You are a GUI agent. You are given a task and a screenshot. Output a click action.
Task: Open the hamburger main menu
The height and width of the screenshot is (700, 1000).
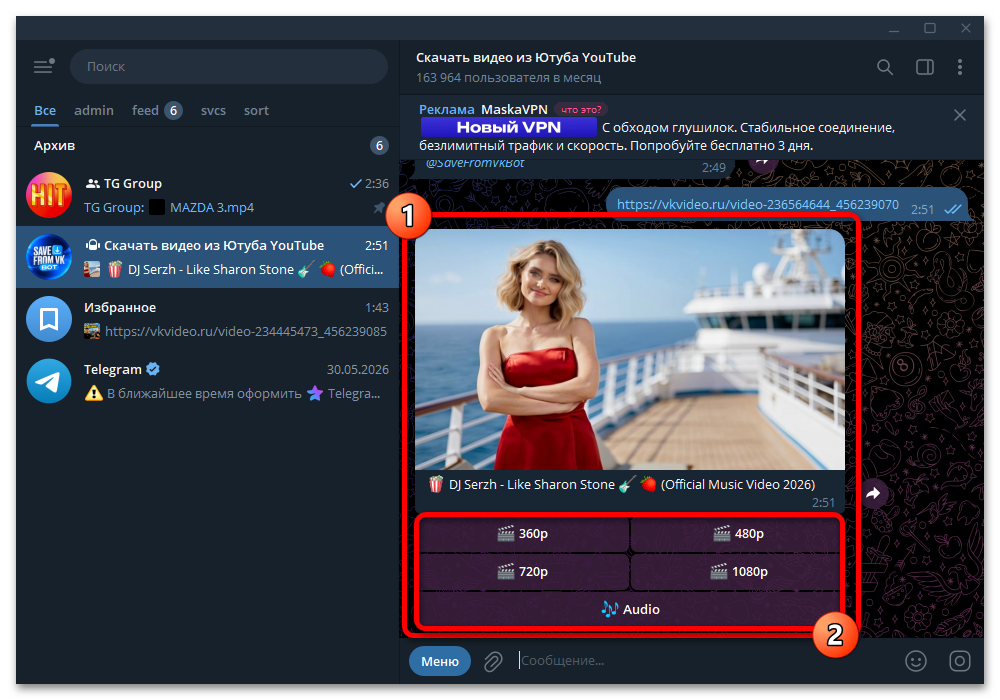pyautogui.click(x=43, y=66)
